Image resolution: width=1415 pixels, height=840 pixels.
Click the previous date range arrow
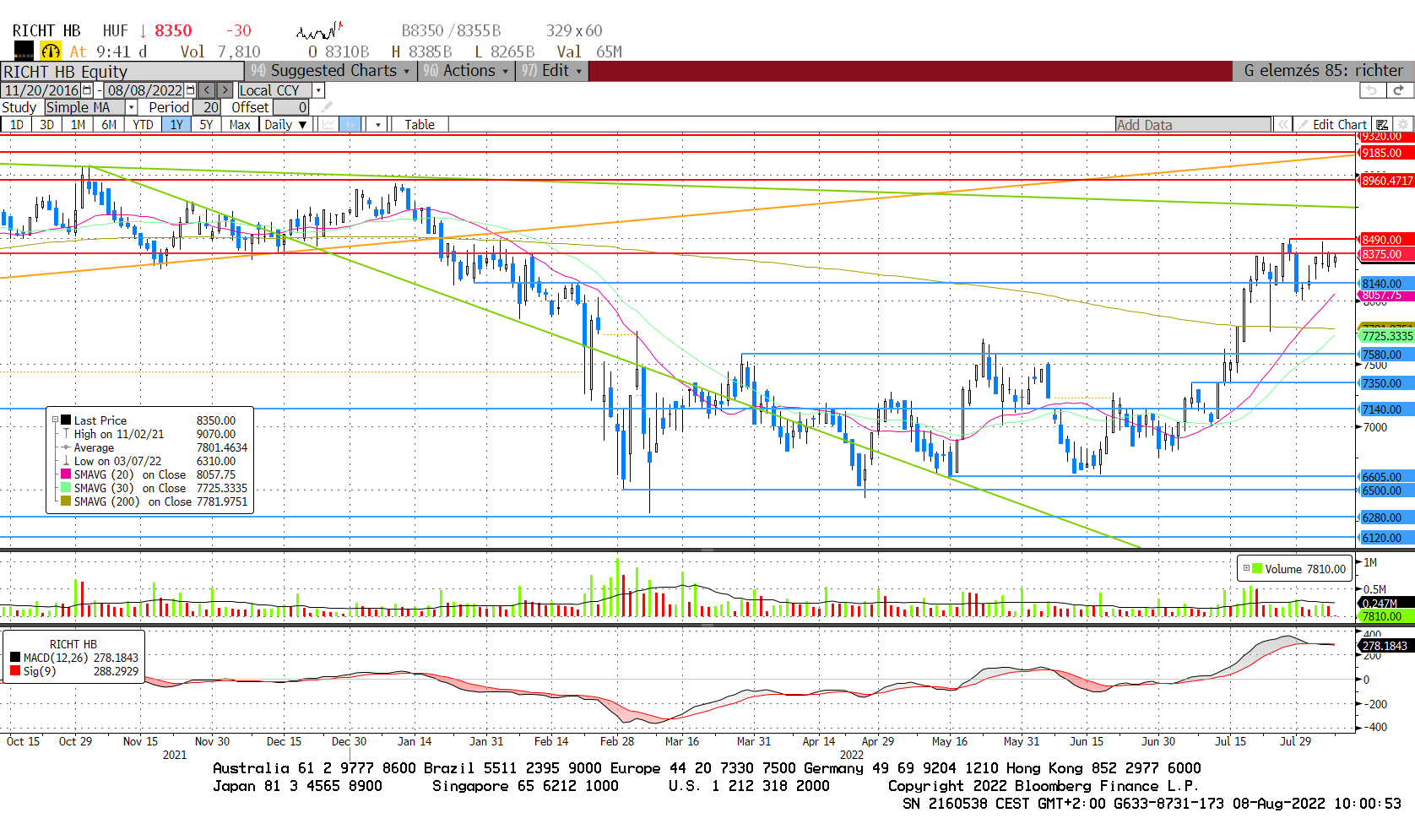(207, 90)
